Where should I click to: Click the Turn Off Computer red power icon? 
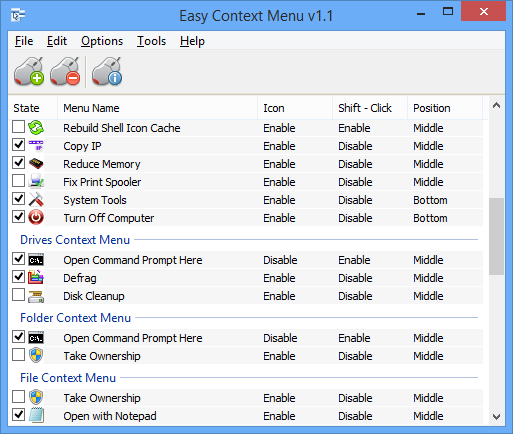click(36, 218)
